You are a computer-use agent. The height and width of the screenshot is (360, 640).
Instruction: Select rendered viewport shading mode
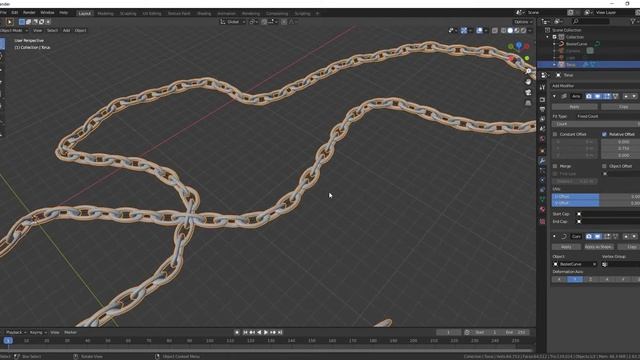click(x=523, y=31)
